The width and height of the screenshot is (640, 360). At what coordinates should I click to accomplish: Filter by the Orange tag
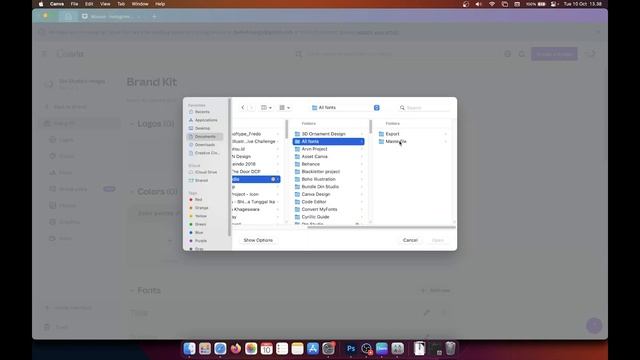(x=201, y=208)
